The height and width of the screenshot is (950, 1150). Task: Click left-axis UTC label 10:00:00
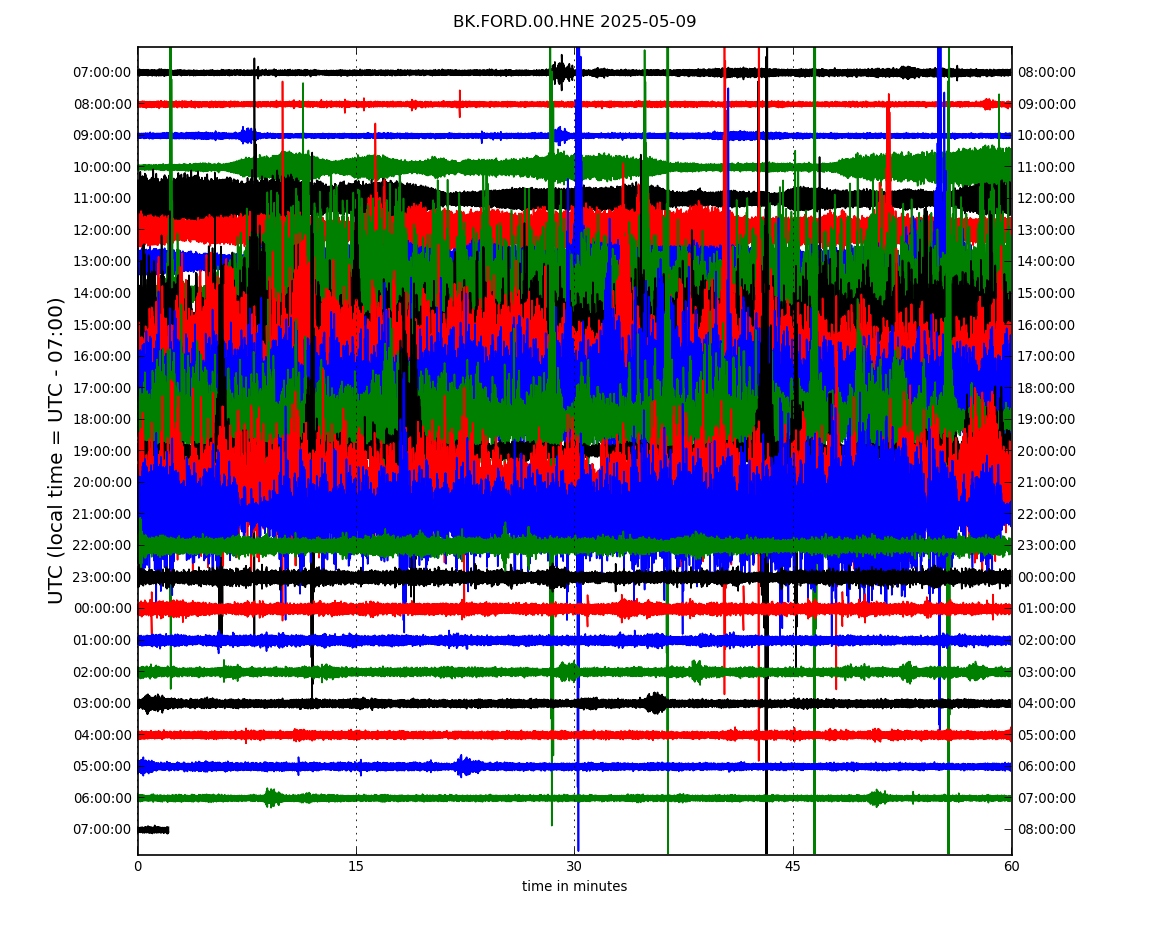pos(103,167)
